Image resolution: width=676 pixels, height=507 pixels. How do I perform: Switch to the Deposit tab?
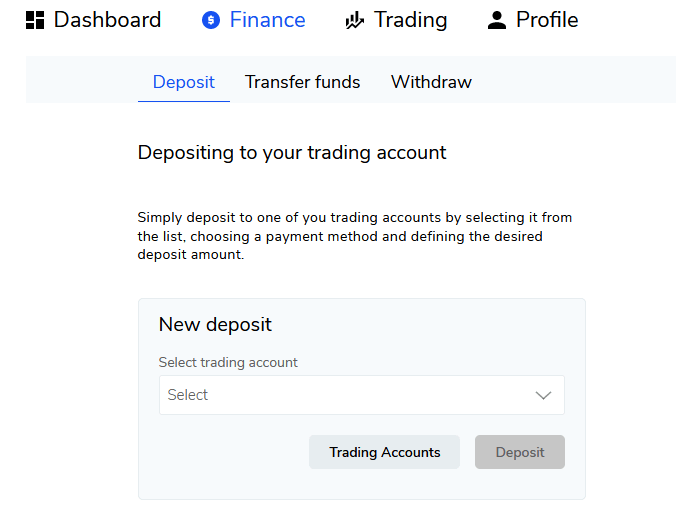click(x=184, y=81)
